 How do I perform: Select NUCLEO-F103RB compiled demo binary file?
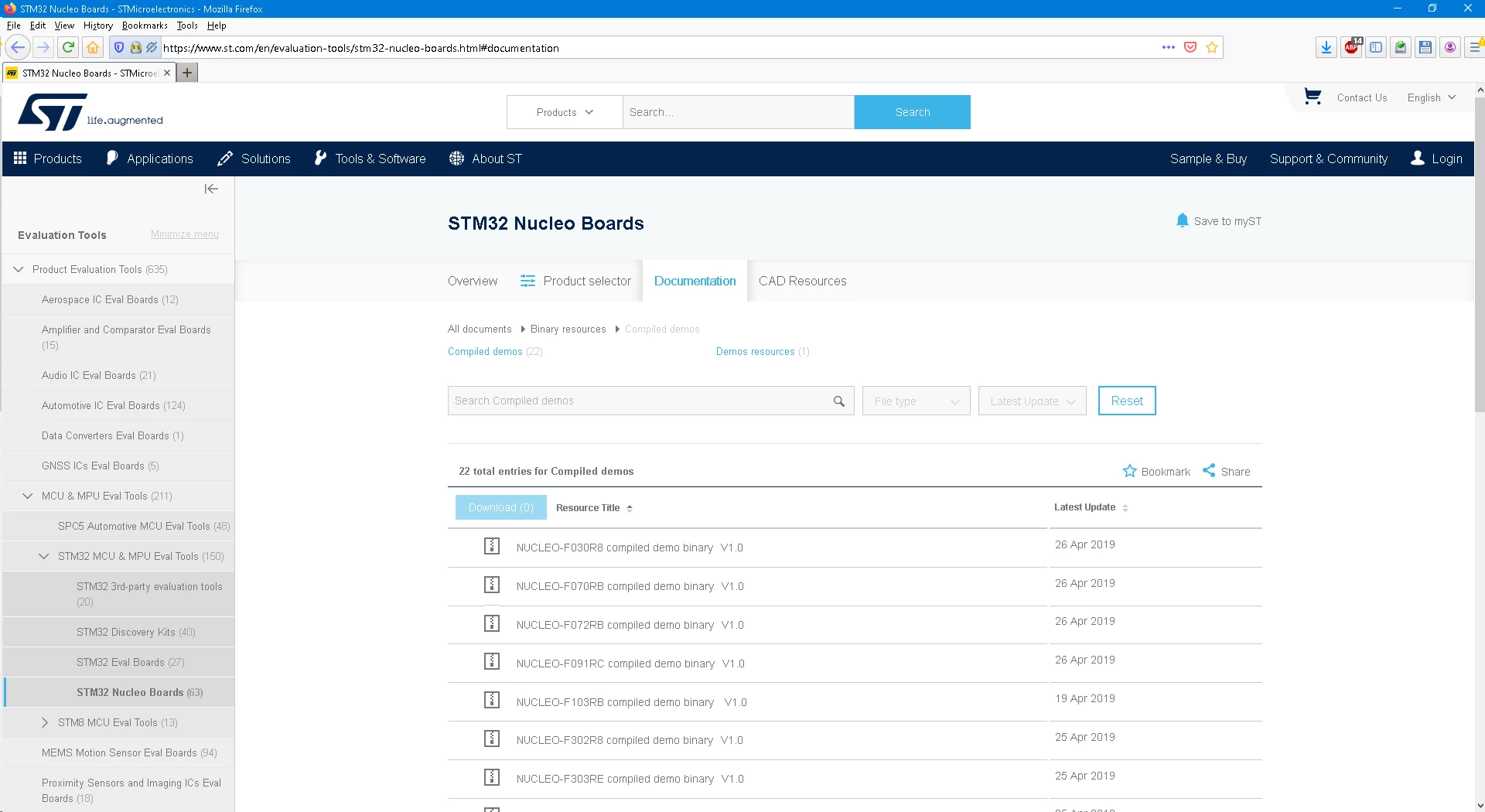492,701
